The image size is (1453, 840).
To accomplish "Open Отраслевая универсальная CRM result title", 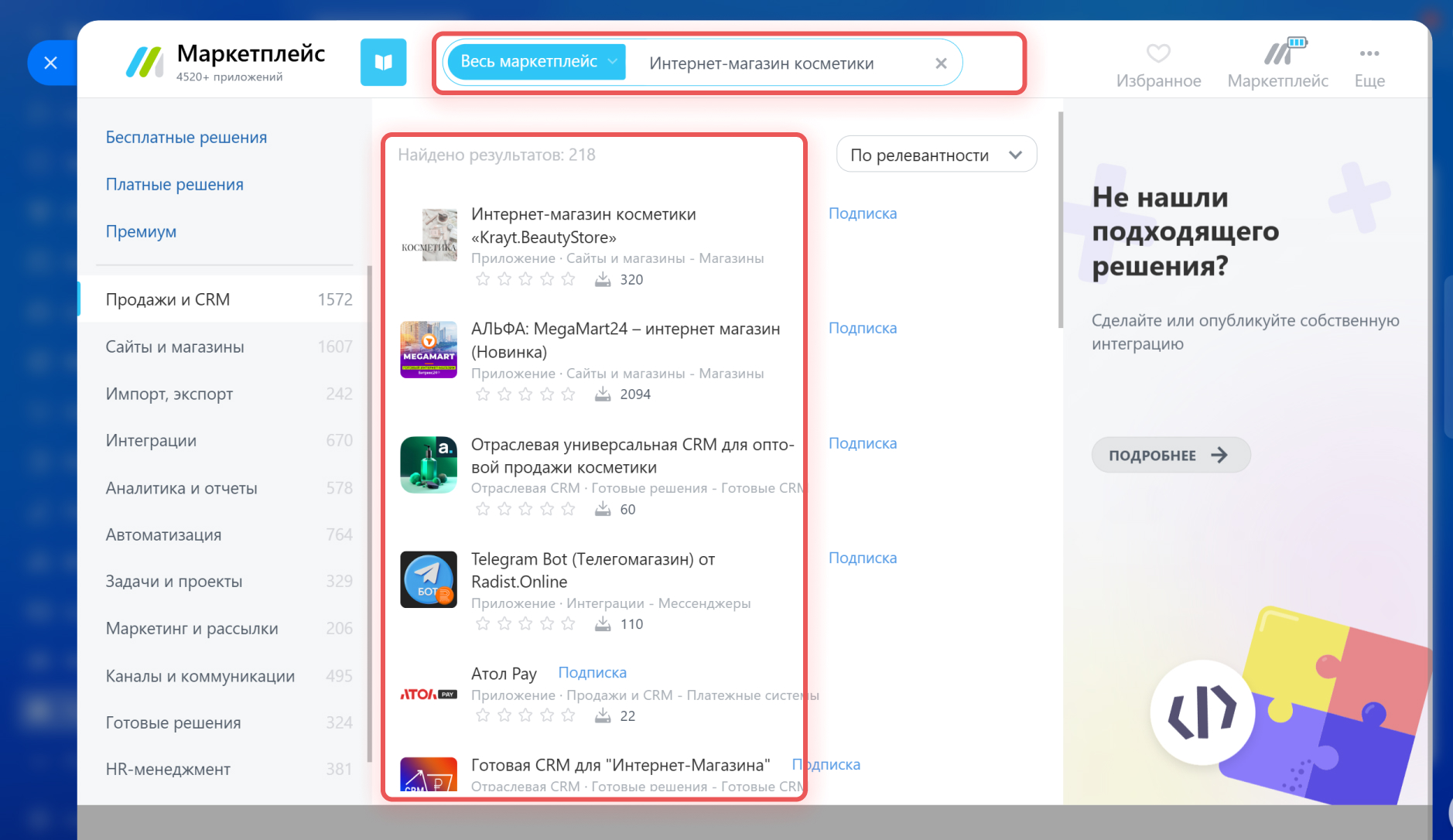I will click(x=633, y=456).
